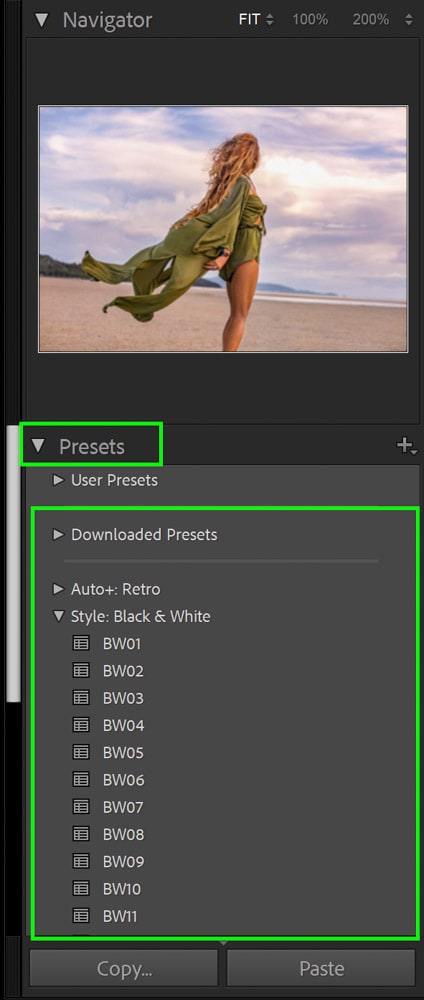The height and width of the screenshot is (1000, 424).
Task: Collapse the Navigator panel
Action: click(41, 20)
